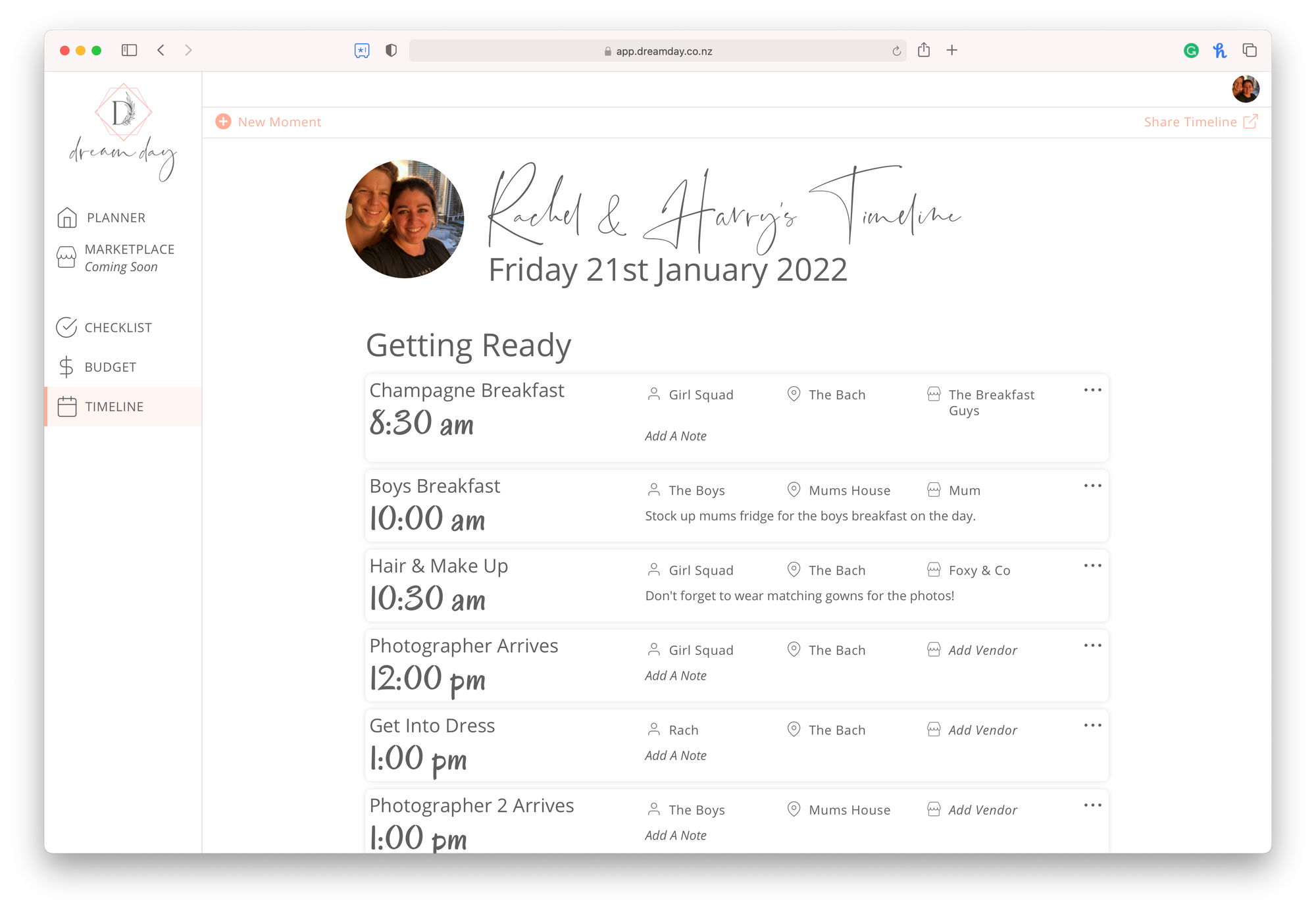Click Add A Note under Photographer Arrives
The height and width of the screenshot is (912, 1316).
pyautogui.click(x=676, y=675)
